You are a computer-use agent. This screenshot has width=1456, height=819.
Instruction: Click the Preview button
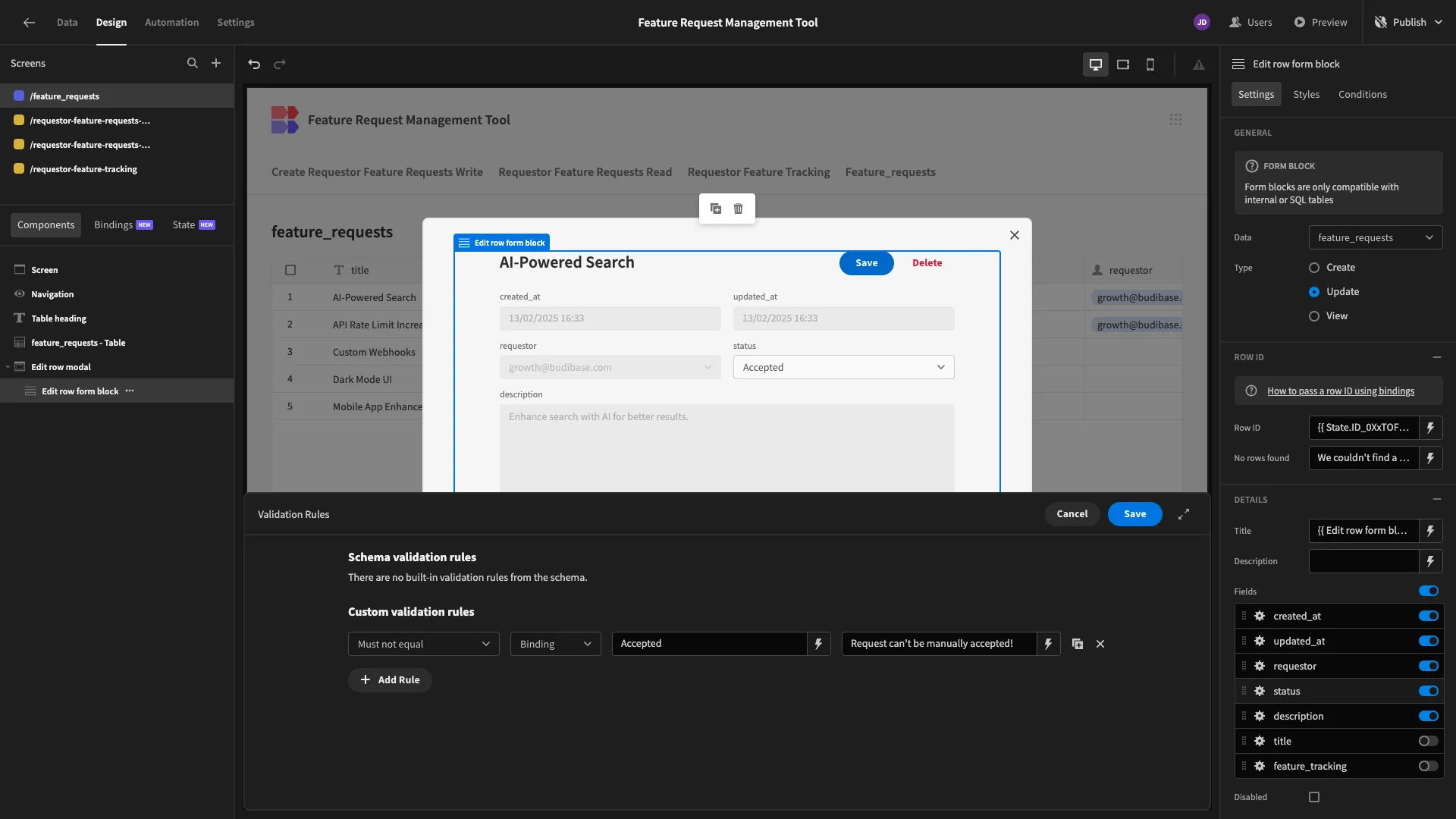(1320, 22)
